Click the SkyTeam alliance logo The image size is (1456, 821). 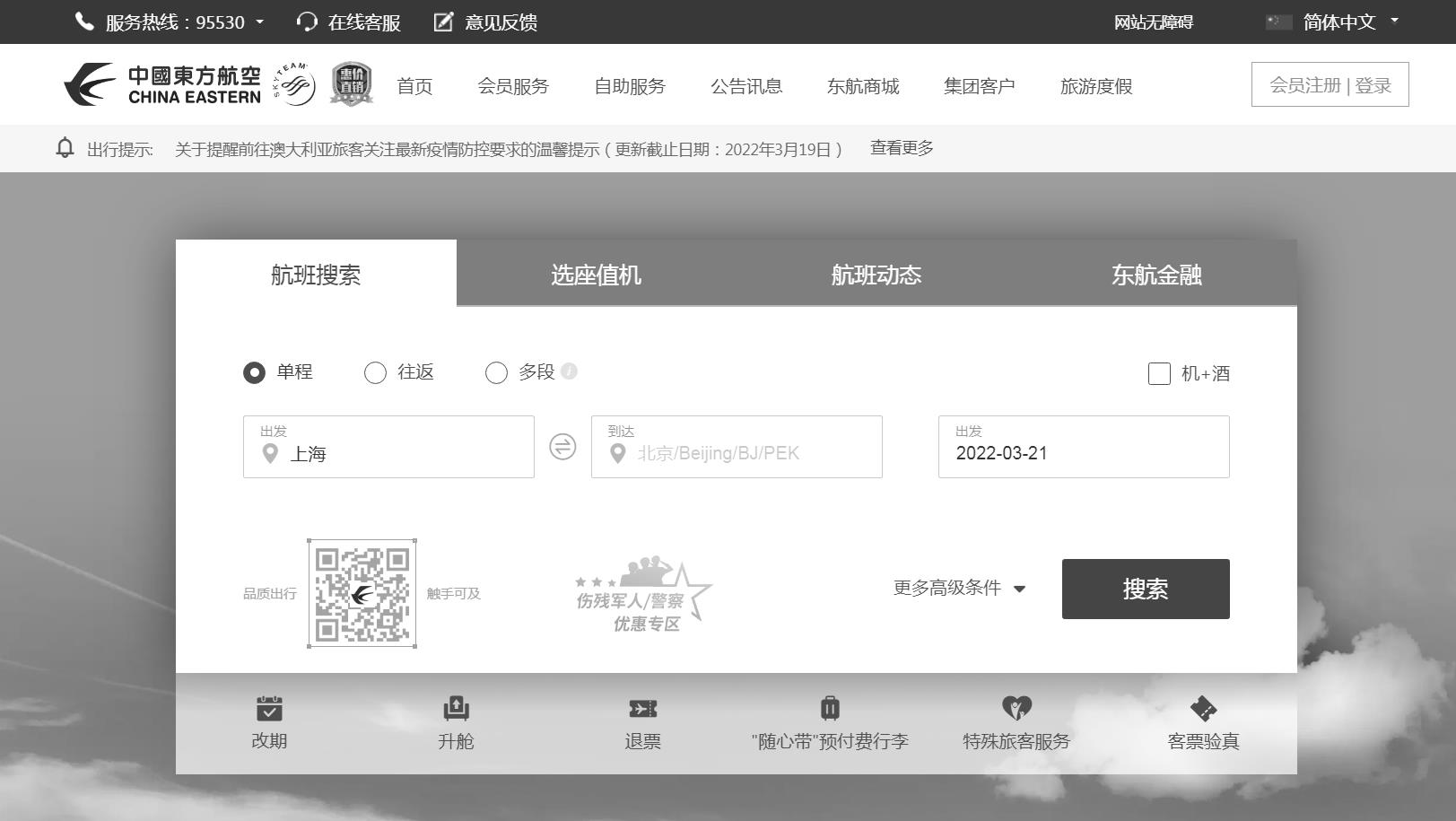[294, 84]
